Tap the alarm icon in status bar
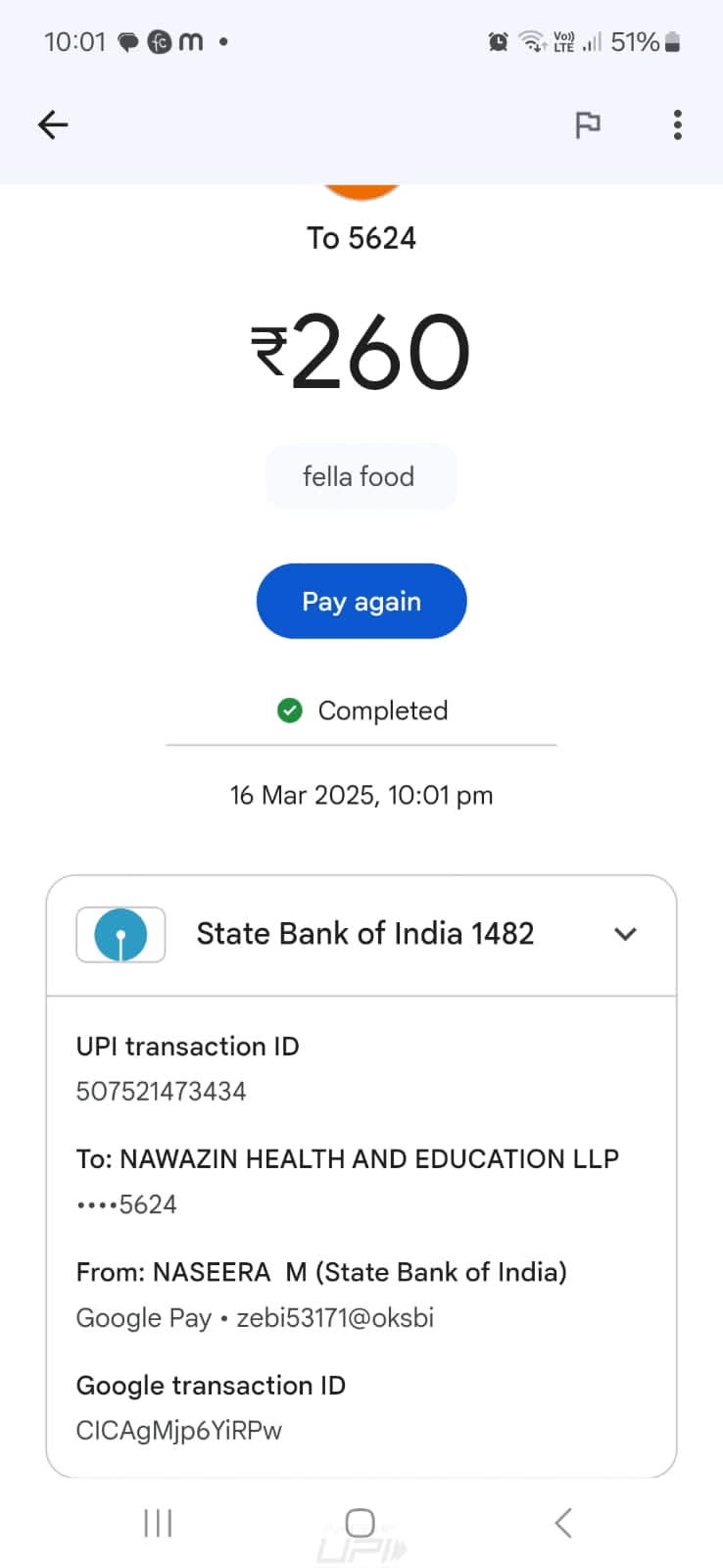The image size is (723, 1568). point(498,42)
